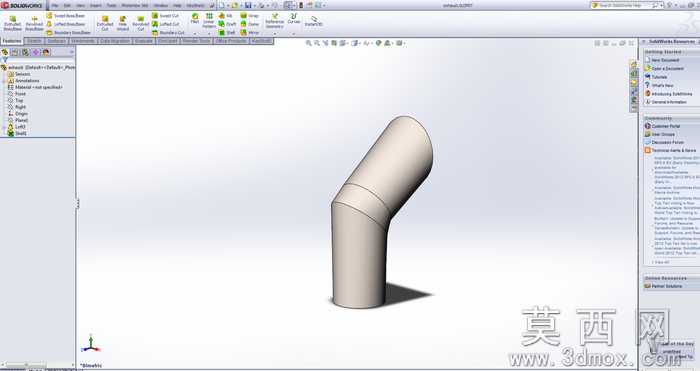The image size is (700, 371).
Task: Open Reference Geometry tool
Action: 275,21
